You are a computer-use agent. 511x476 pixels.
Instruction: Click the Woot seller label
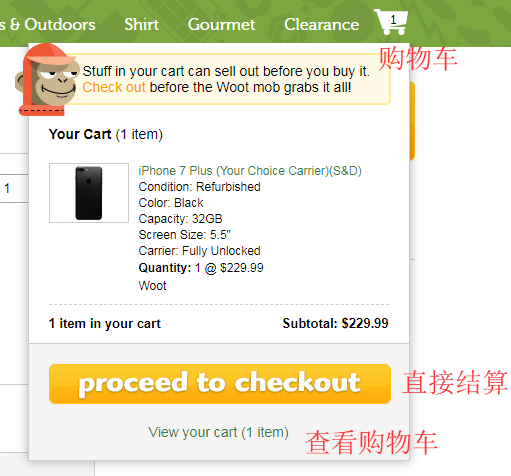point(152,286)
